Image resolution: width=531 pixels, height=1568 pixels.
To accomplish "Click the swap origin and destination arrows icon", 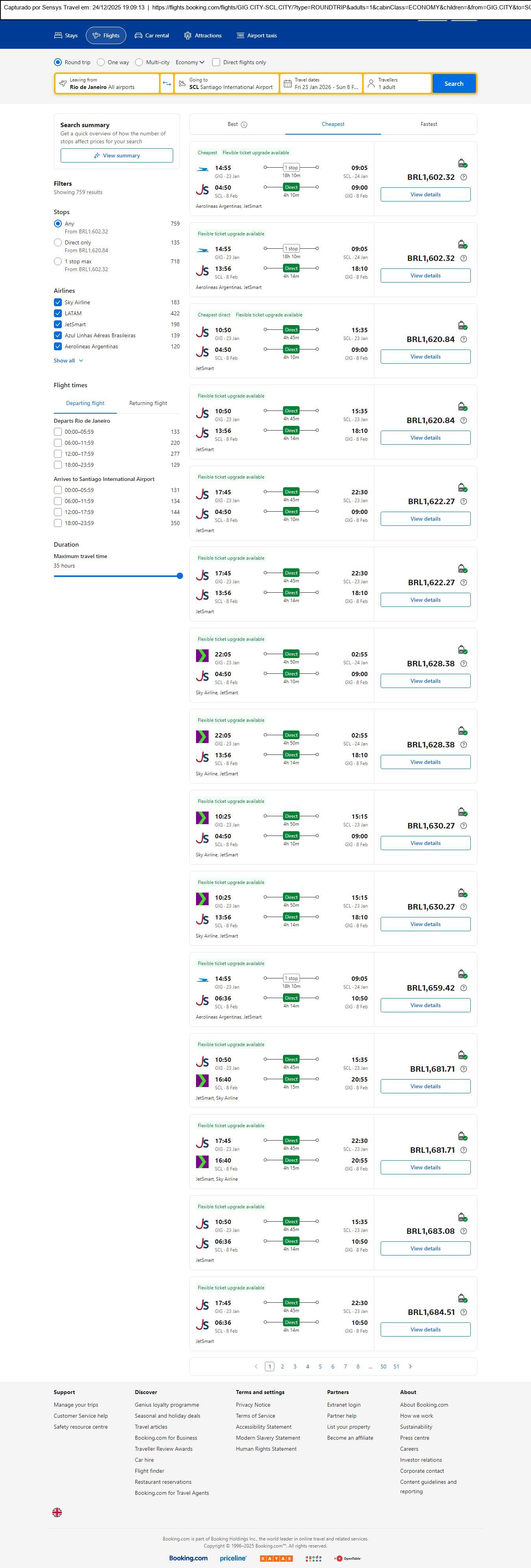I will (x=167, y=83).
